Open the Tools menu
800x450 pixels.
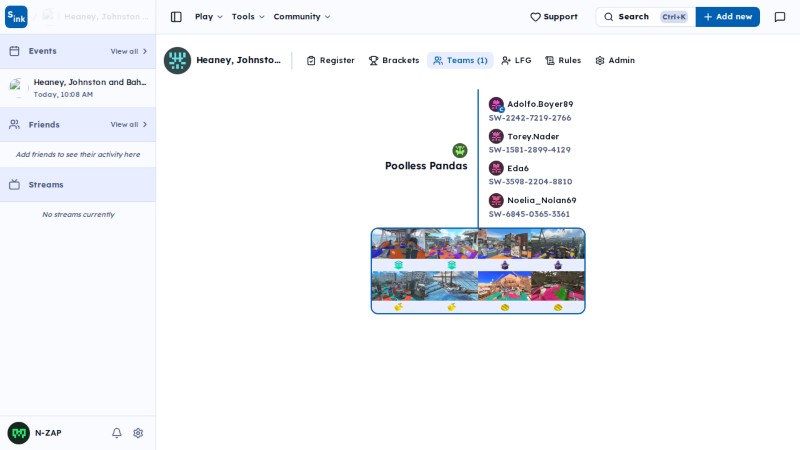(x=248, y=17)
